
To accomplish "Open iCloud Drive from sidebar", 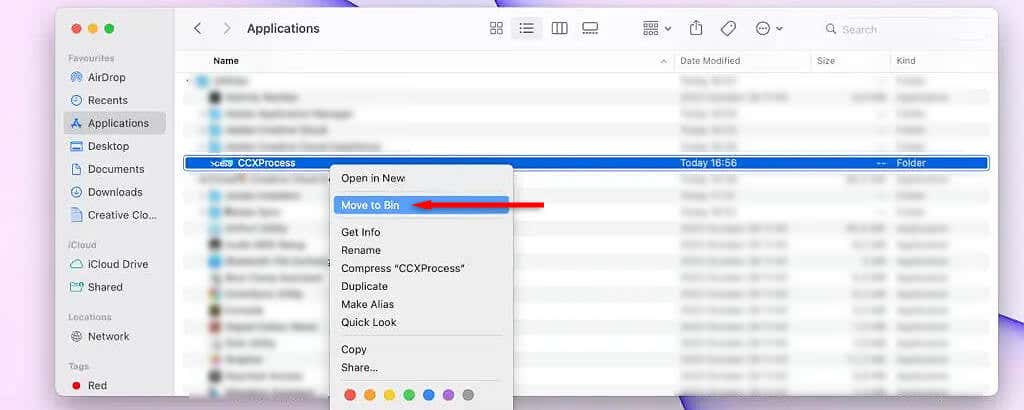I will pyautogui.click(x=118, y=264).
